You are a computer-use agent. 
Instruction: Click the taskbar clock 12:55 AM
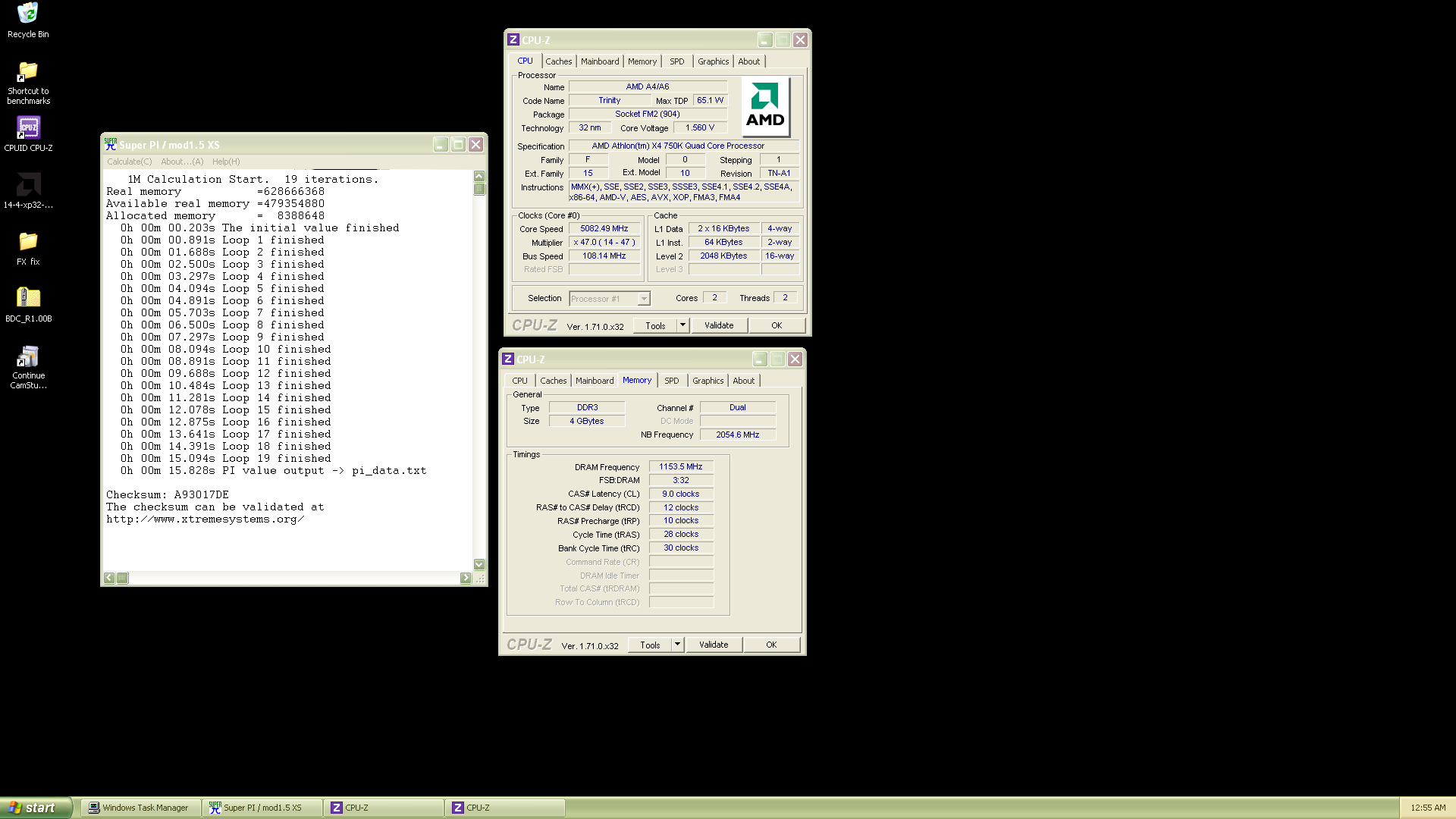tap(1428, 808)
